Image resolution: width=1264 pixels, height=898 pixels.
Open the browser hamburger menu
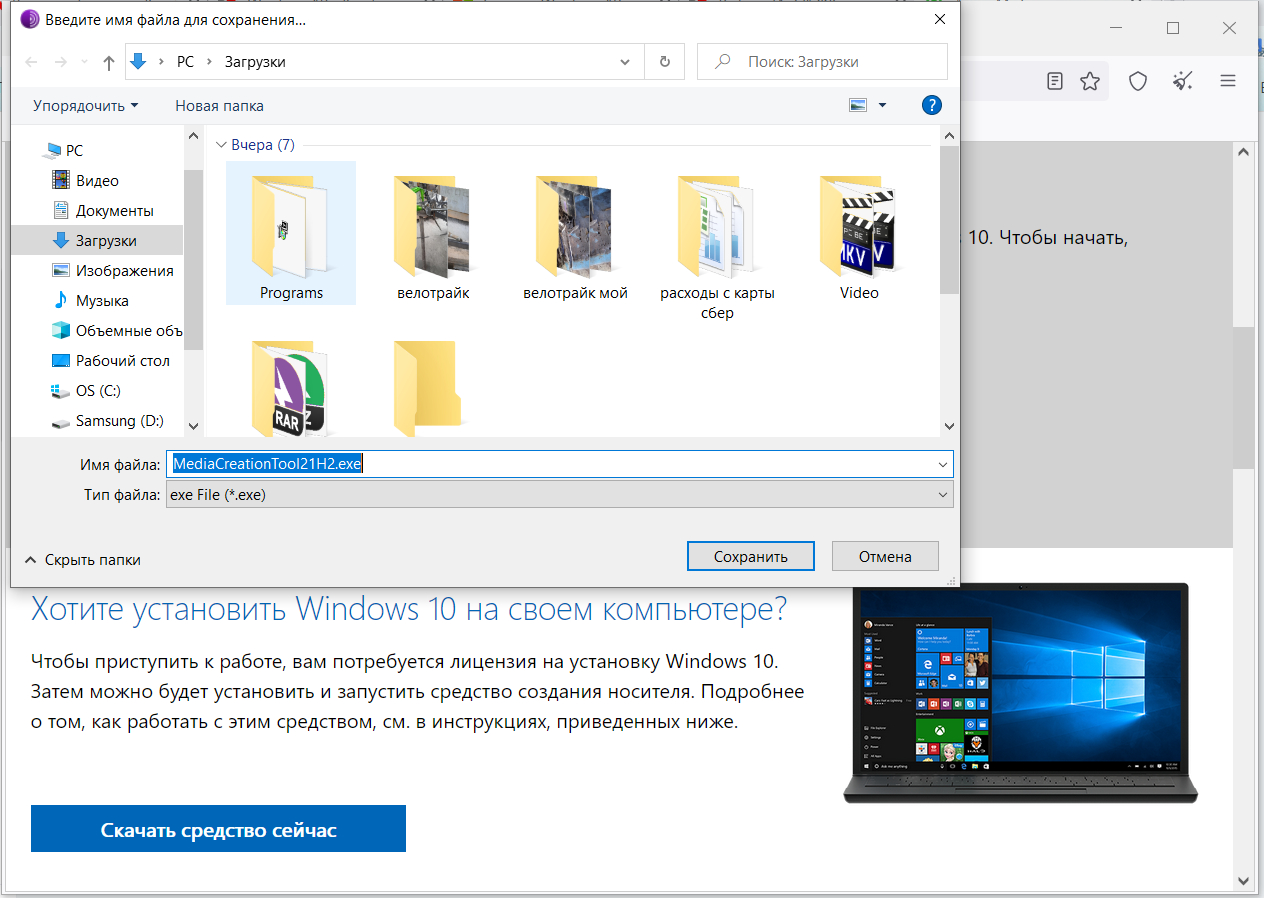(x=1228, y=81)
